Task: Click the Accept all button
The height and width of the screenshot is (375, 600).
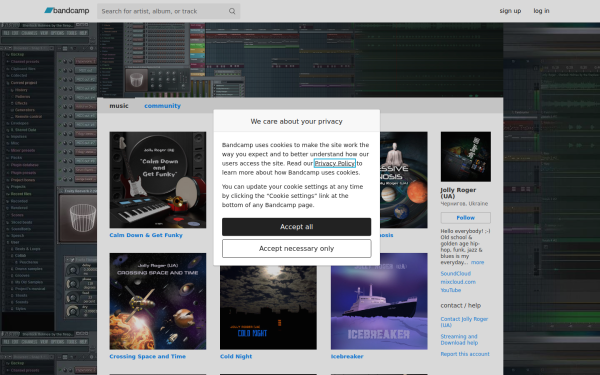Action: click(x=297, y=227)
